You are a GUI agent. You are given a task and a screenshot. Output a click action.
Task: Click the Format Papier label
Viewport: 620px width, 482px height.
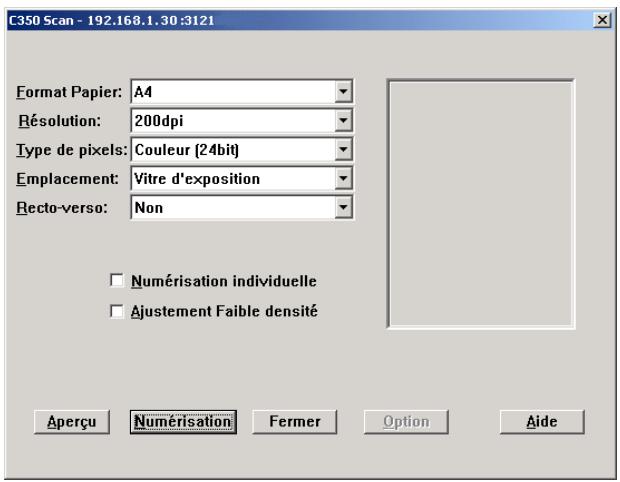69,92
